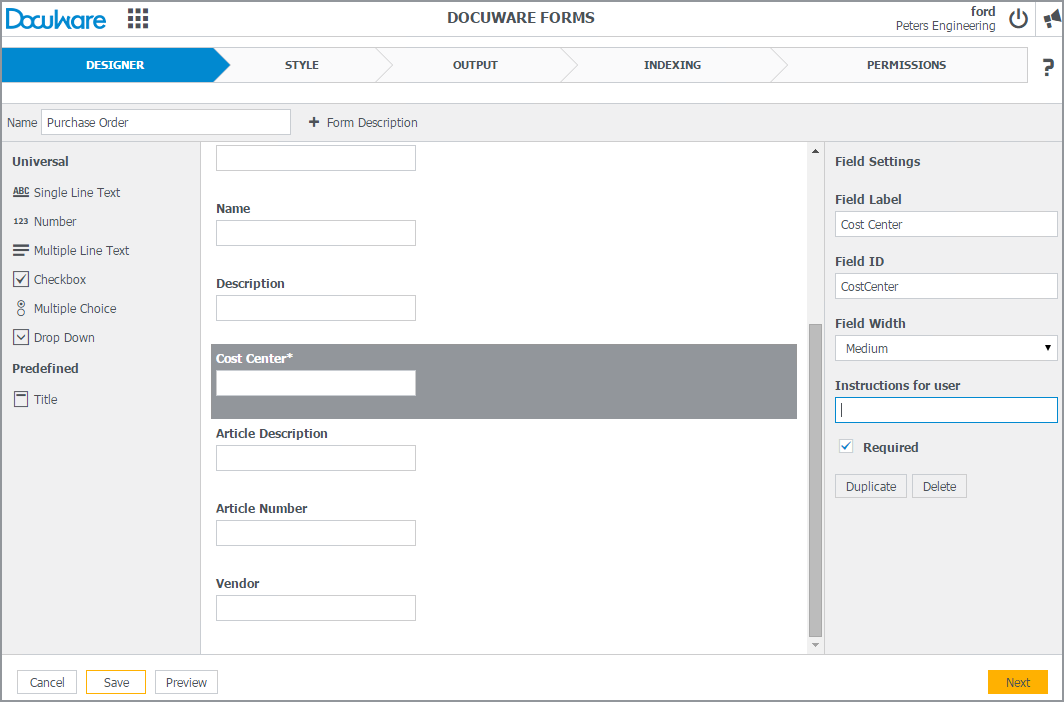
Task: Click the logout power icon
Action: [x=1018, y=18]
